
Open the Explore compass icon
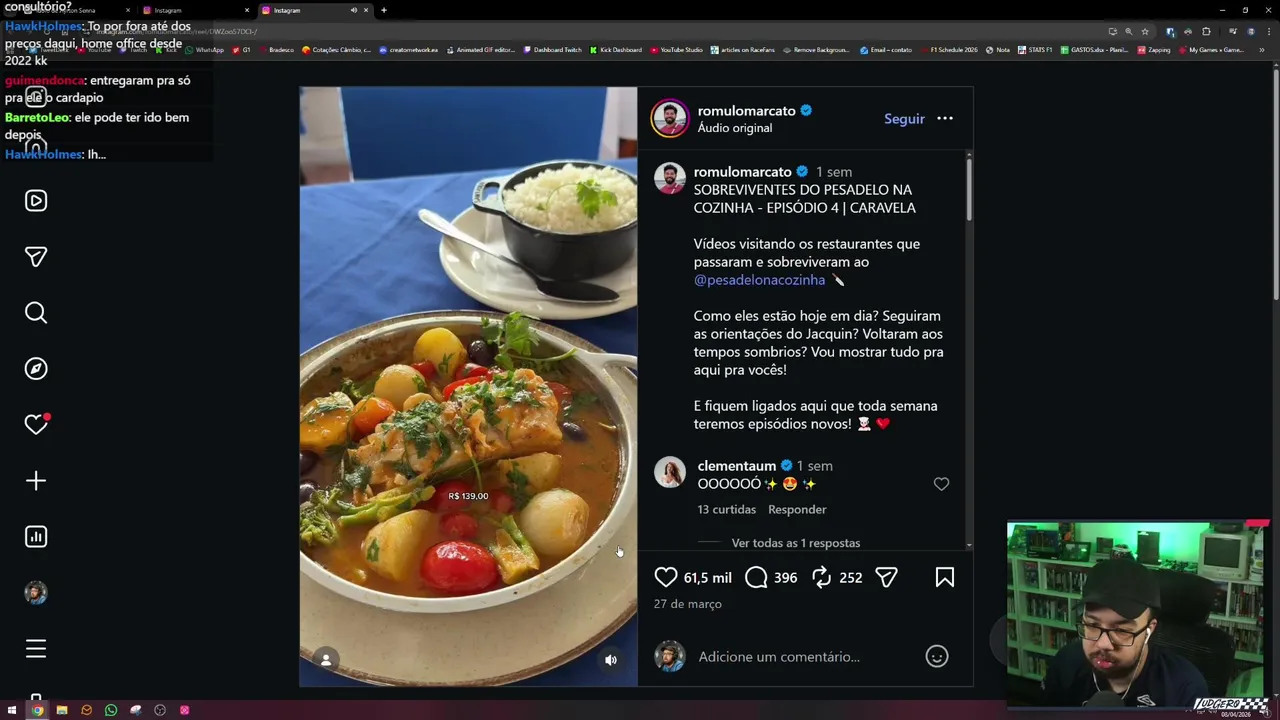tap(36, 369)
